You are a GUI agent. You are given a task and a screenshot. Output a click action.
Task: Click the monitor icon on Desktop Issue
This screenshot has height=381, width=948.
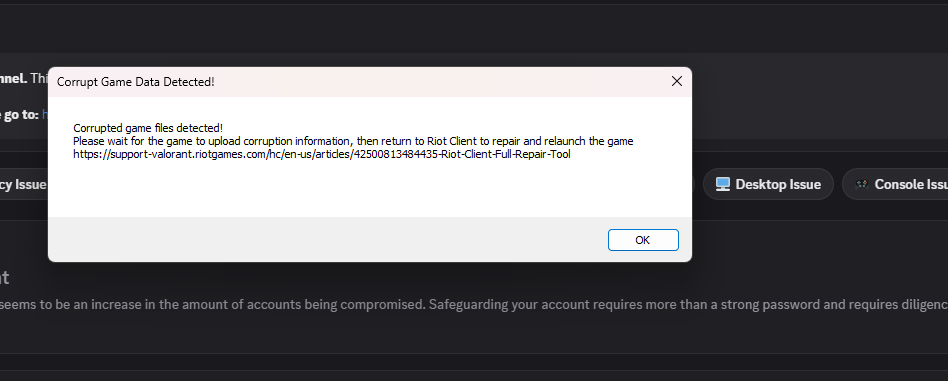click(x=722, y=184)
